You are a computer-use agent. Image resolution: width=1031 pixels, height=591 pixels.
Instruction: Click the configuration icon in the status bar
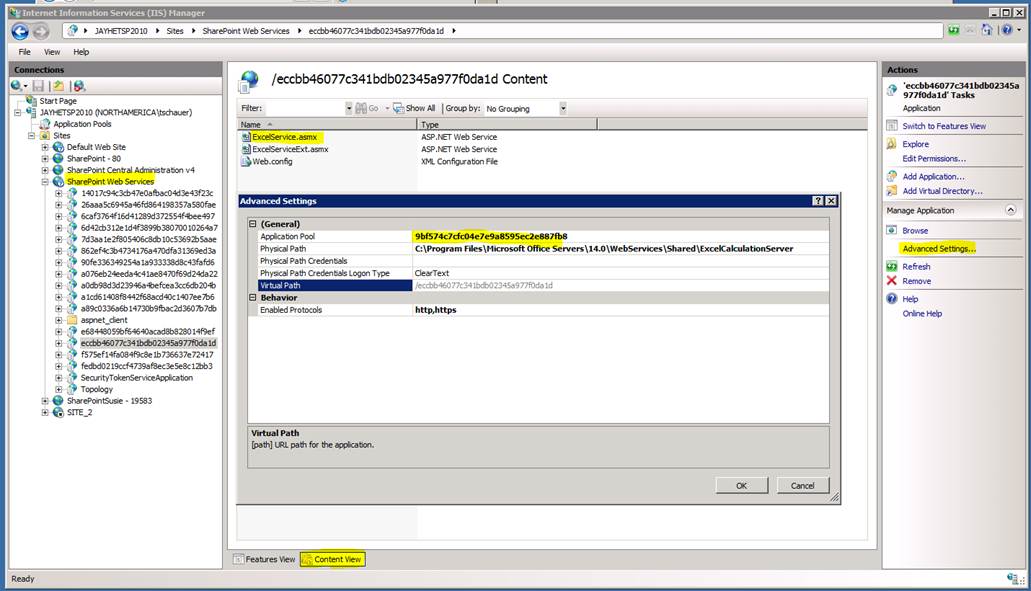(1013, 579)
